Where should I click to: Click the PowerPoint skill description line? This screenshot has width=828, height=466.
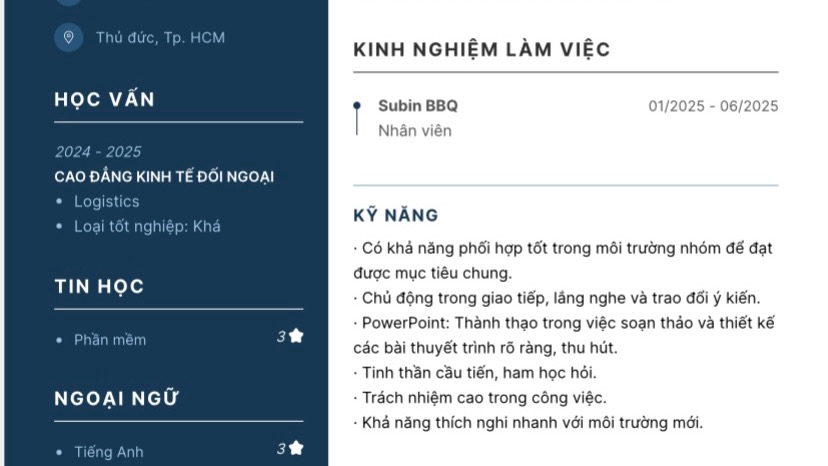(565, 323)
